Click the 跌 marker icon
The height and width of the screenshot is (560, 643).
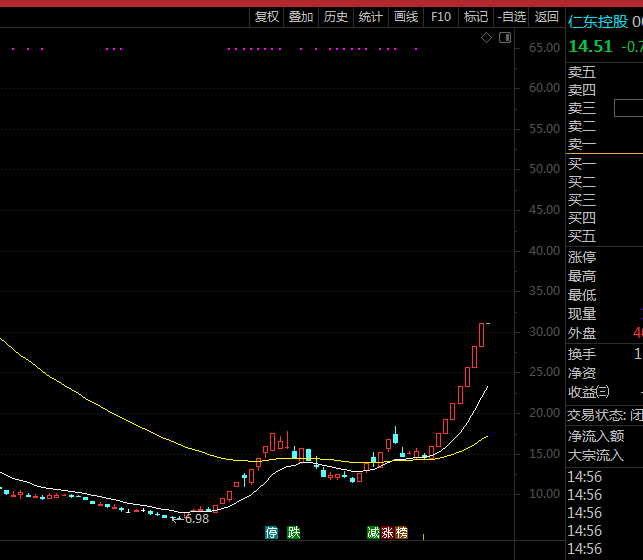click(x=294, y=533)
